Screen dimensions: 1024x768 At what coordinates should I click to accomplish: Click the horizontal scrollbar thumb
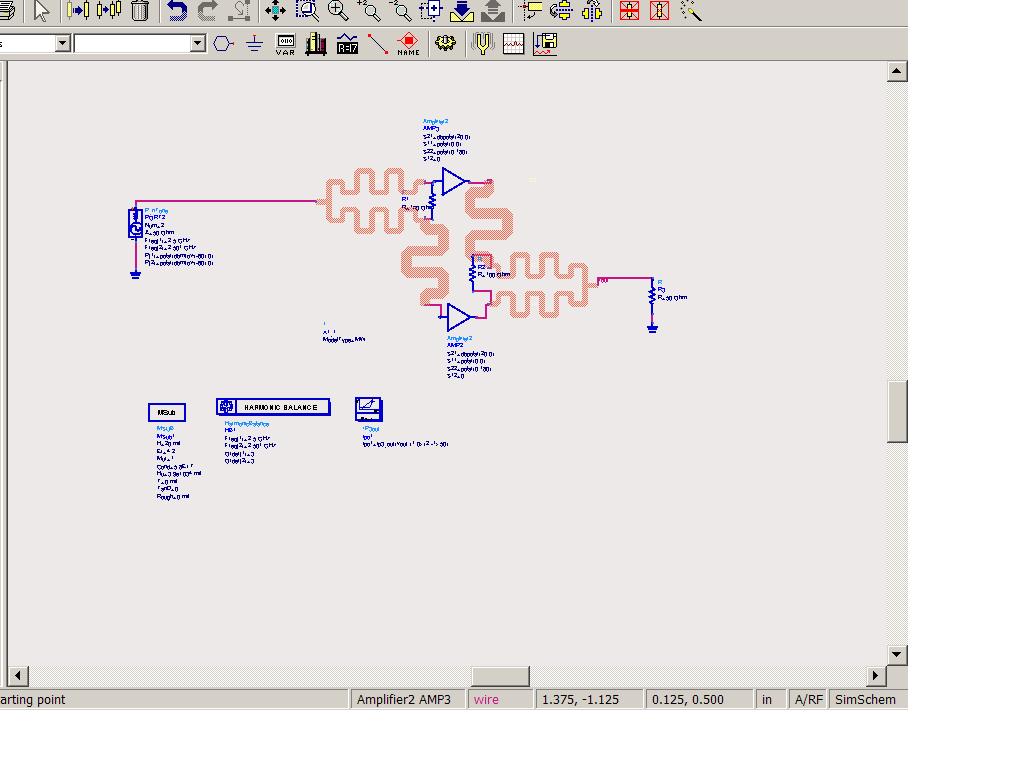click(x=500, y=676)
